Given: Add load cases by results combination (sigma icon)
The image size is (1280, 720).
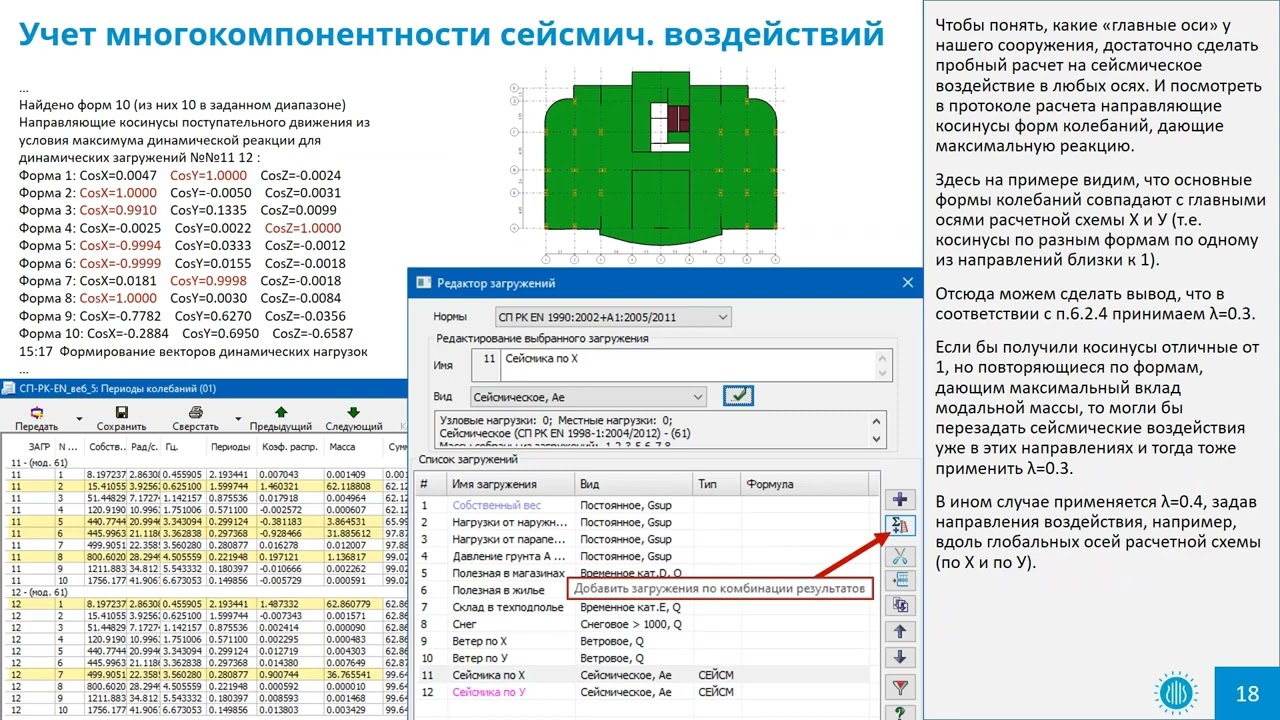Looking at the screenshot, I should (x=901, y=526).
